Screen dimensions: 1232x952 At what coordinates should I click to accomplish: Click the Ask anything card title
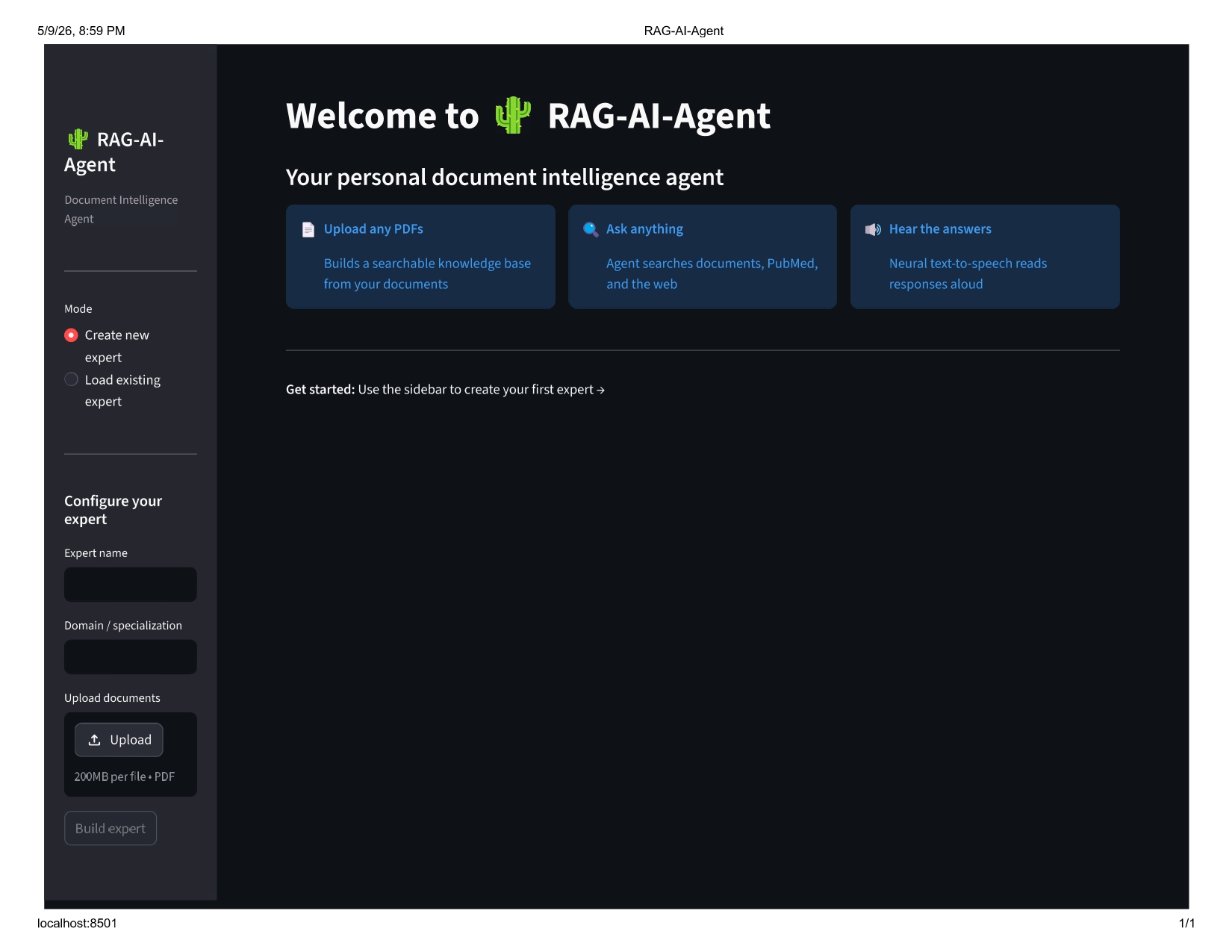click(x=644, y=229)
